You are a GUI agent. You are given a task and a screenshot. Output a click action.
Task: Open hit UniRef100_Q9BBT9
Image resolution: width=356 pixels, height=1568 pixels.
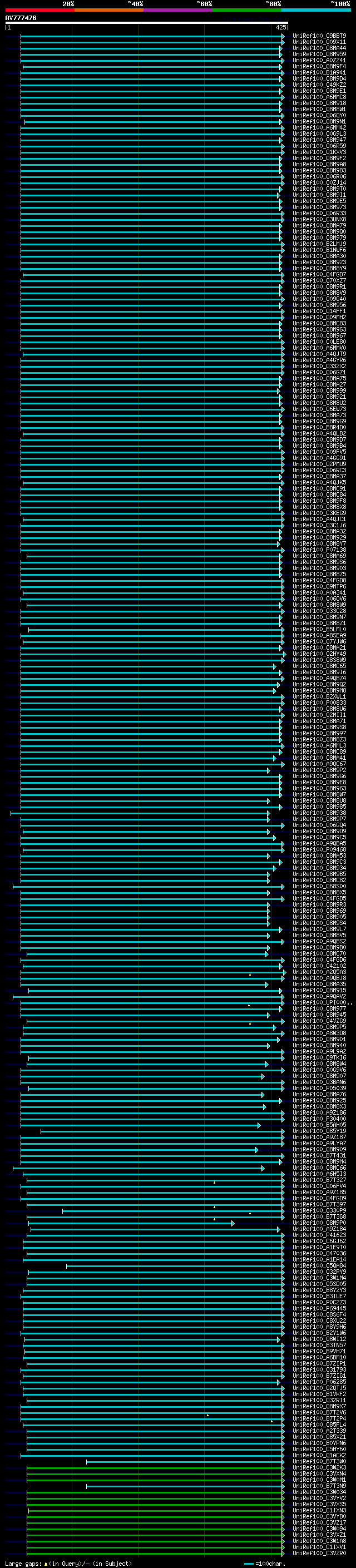click(x=319, y=36)
